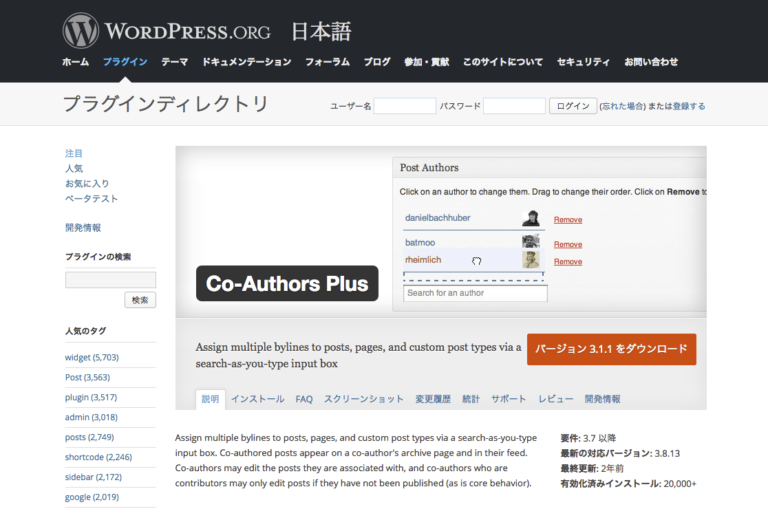This screenshot has height=509, width=768.
Task: Click the danielbachhuber author name
Action: (x=437, y=218)
